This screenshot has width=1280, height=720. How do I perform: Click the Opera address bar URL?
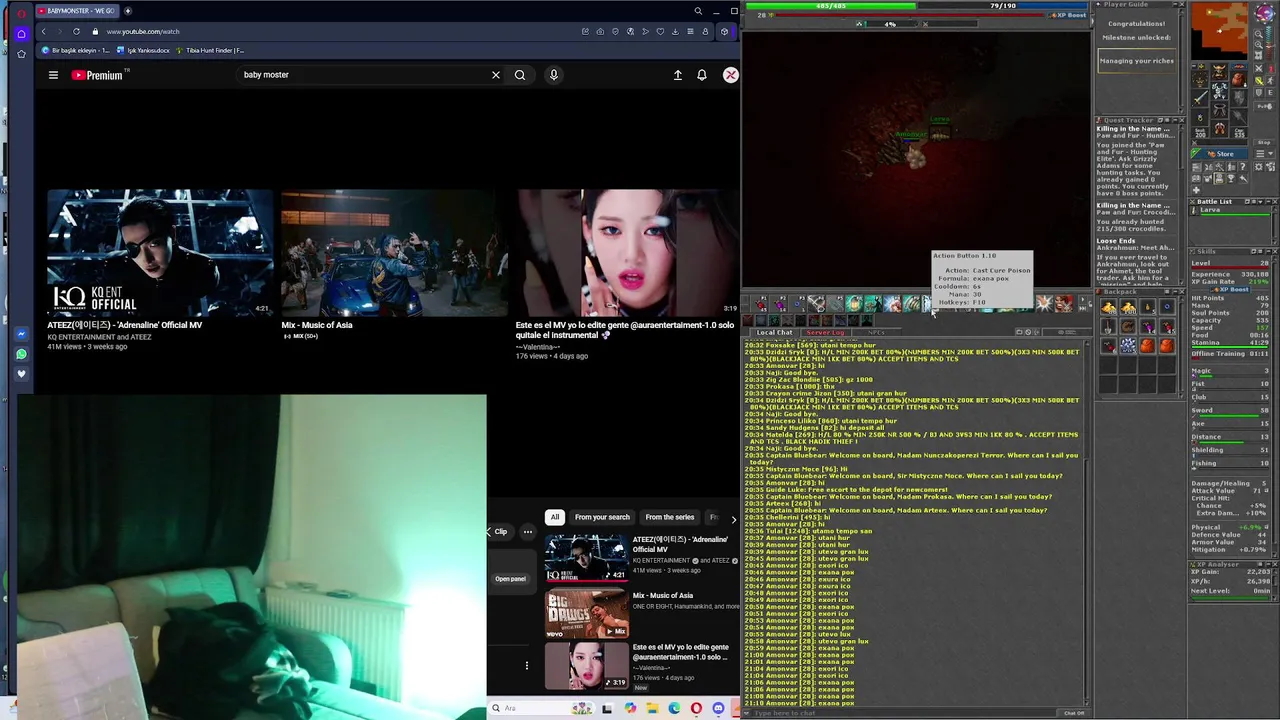(x=143, y=31)
